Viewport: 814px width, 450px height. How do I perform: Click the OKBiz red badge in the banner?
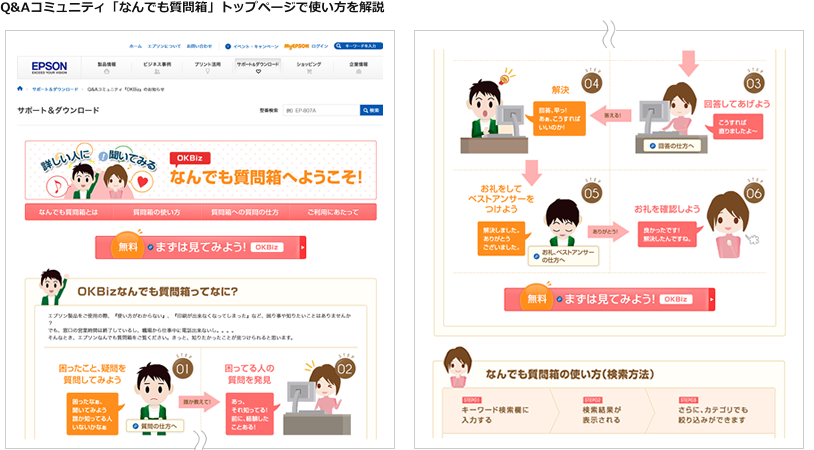[189, 158]
